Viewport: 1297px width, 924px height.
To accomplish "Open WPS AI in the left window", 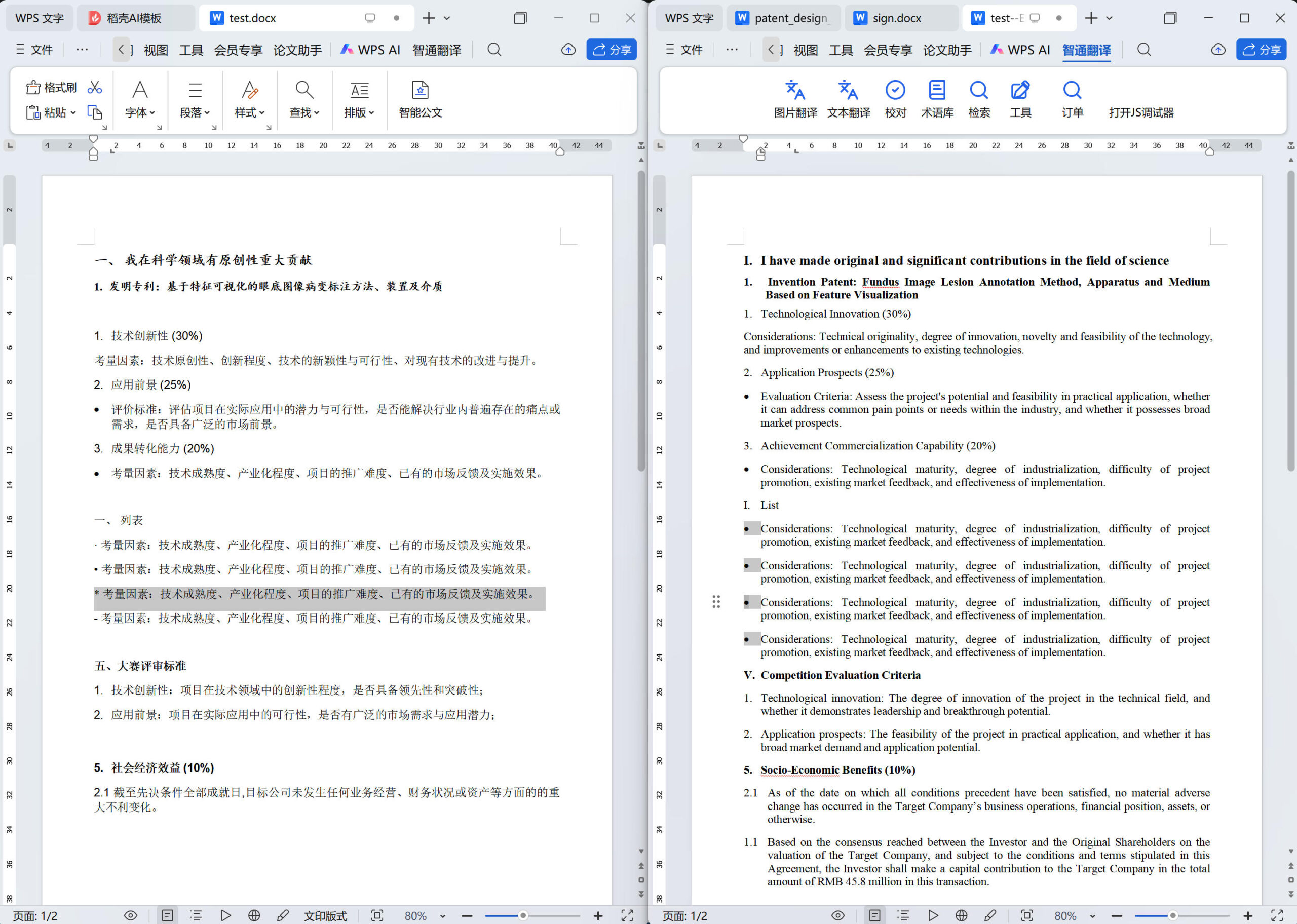I will coord(370,50).
